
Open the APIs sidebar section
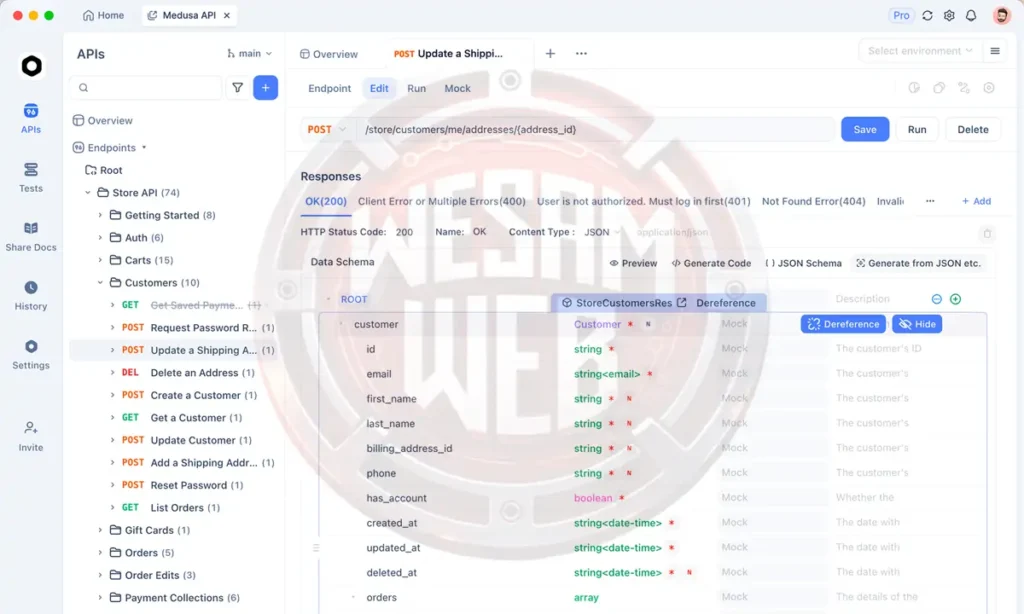[x=31, y=118]
